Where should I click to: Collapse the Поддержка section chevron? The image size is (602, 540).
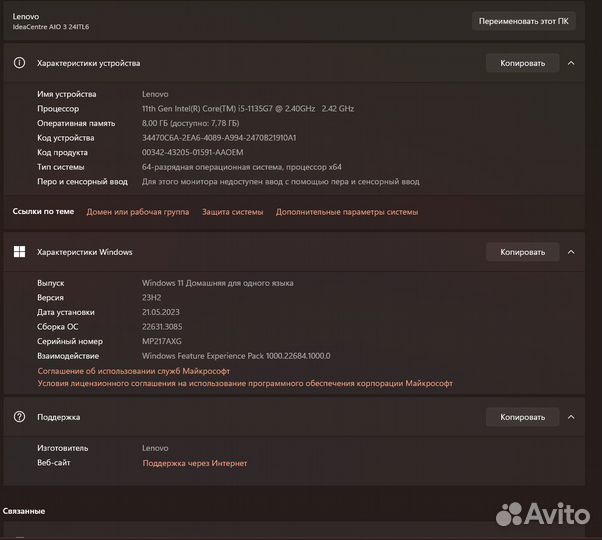[x=571, y=417]
